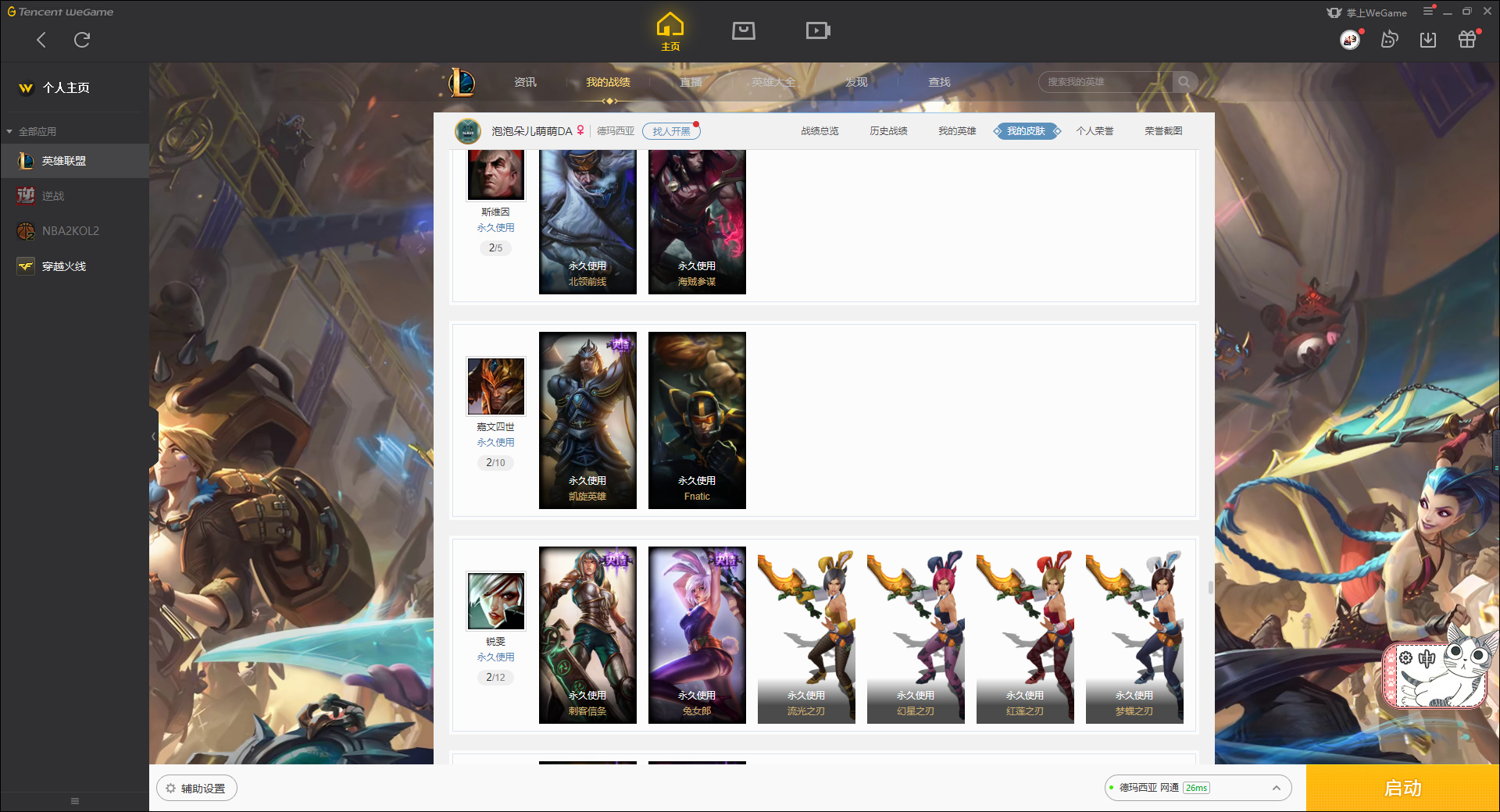1500x812 pixels.
Task: Open the 凯旋英雄 skin card
Action: point(587,420)
